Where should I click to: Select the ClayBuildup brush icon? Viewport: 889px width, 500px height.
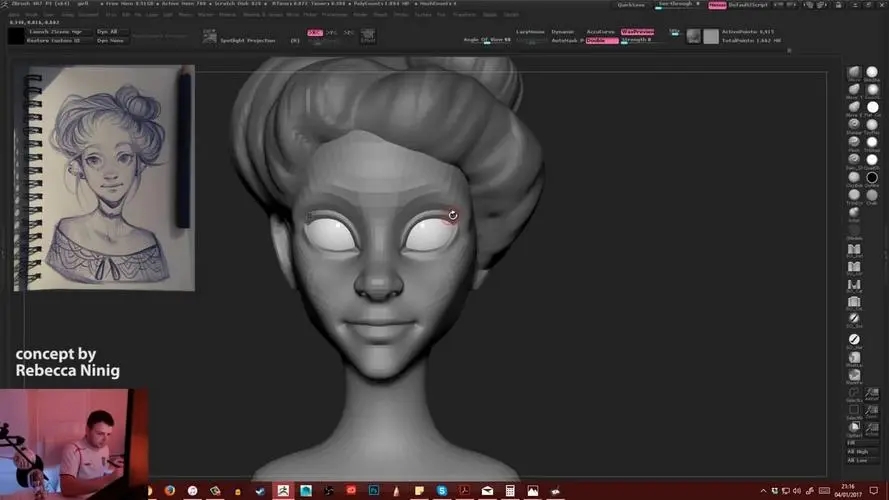[x=854, y=177]
